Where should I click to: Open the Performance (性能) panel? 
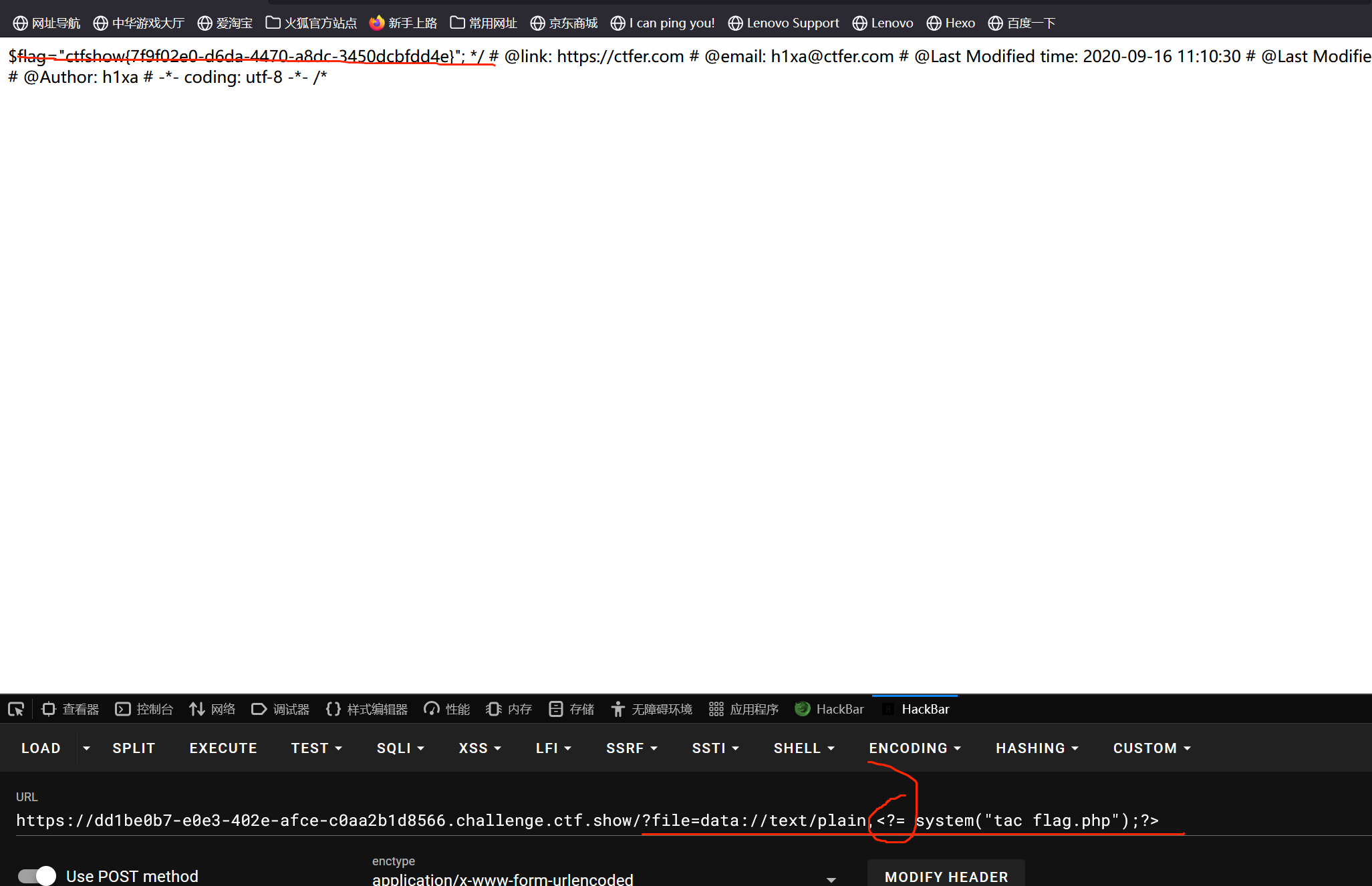click(447, 709)
